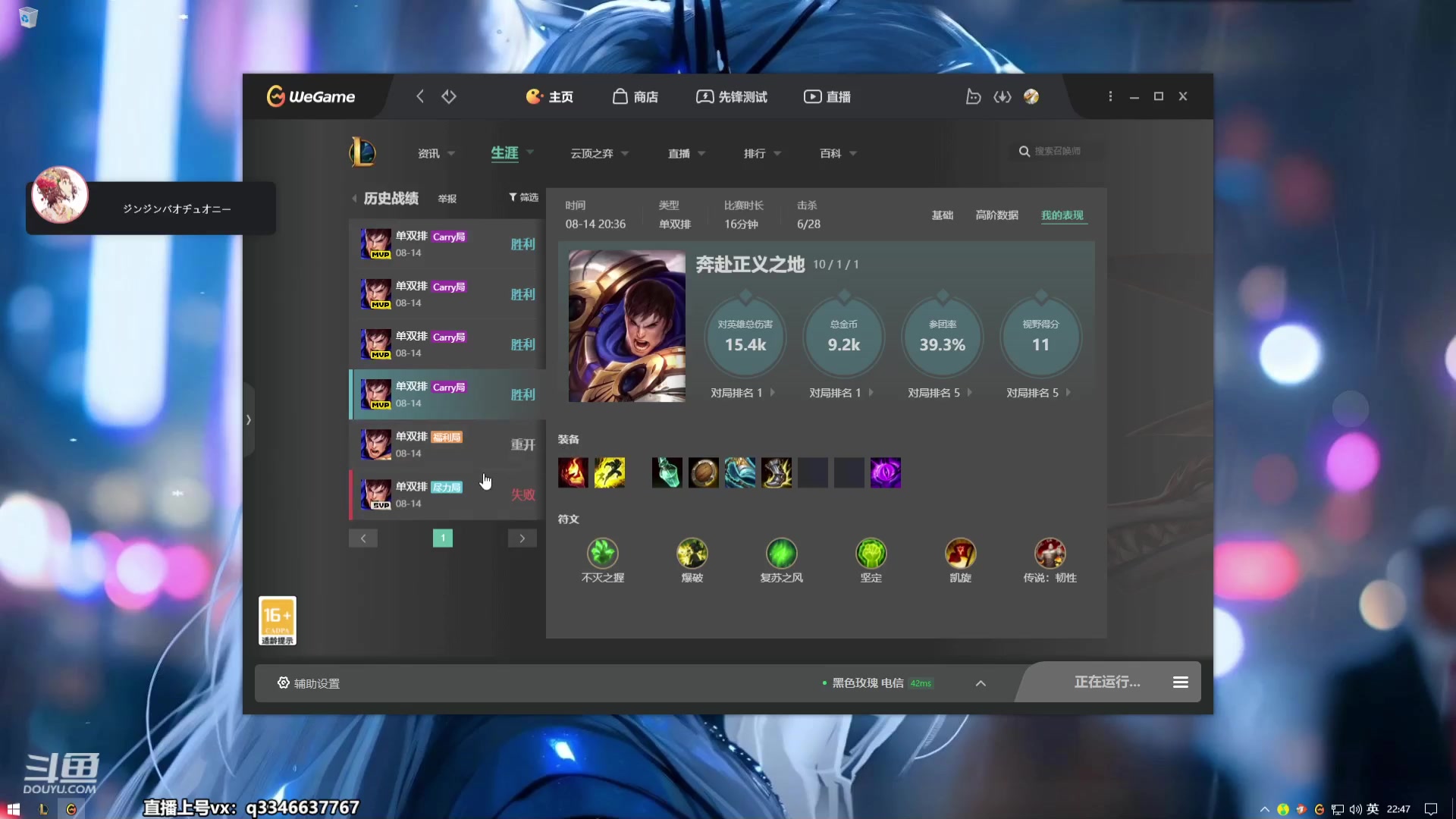Click the 复苏之风 rune icon
Image resolution: width=1456 pixels, height=819 pixels.
click(x=782, y=554)
